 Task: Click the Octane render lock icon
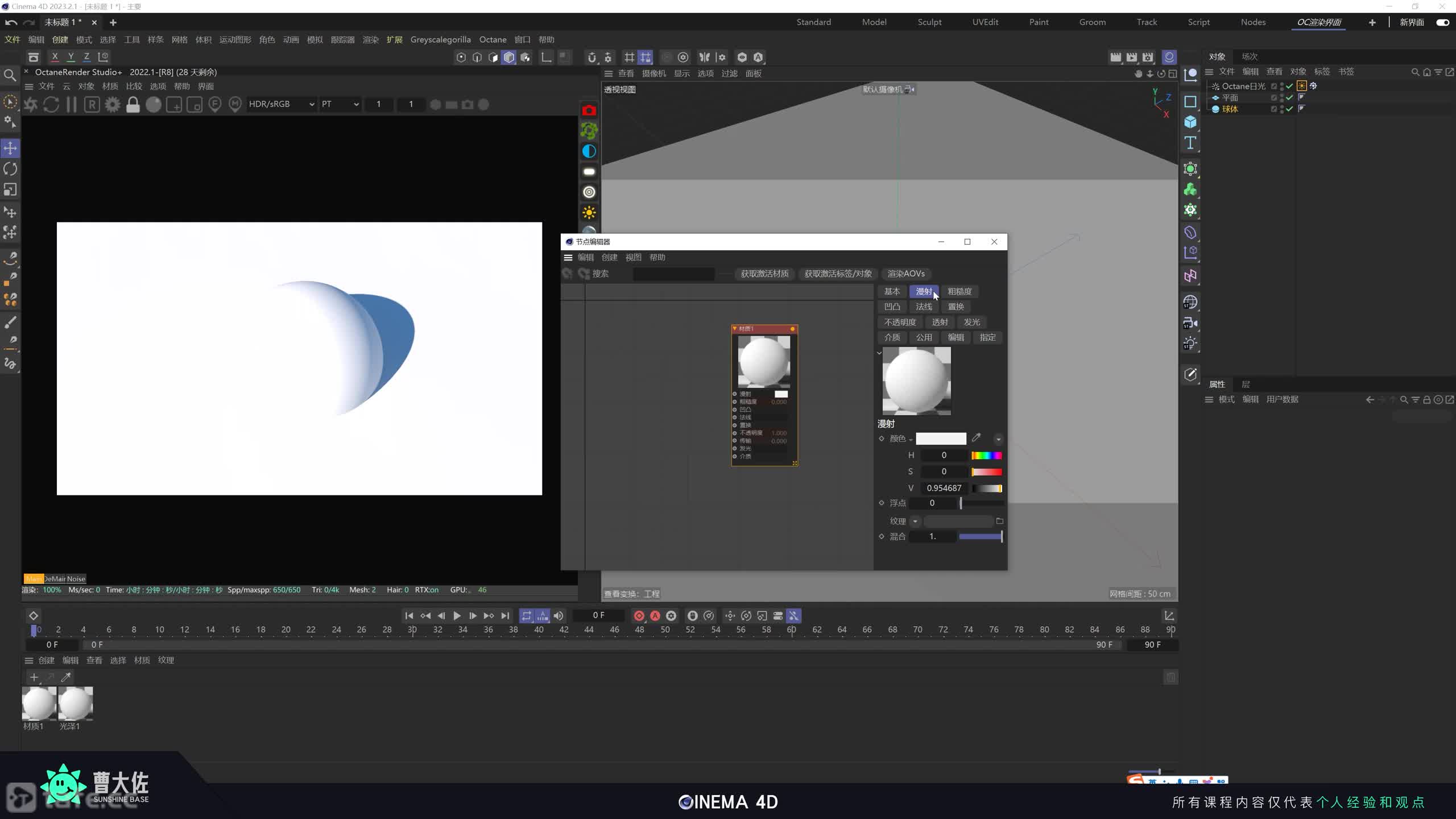pyautogui.click(x=133, y=105)
